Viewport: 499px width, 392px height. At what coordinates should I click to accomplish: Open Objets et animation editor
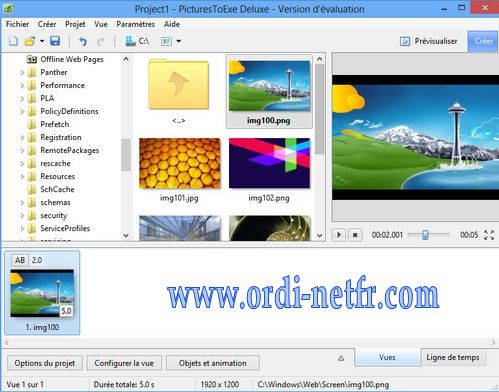pos(213,363)
